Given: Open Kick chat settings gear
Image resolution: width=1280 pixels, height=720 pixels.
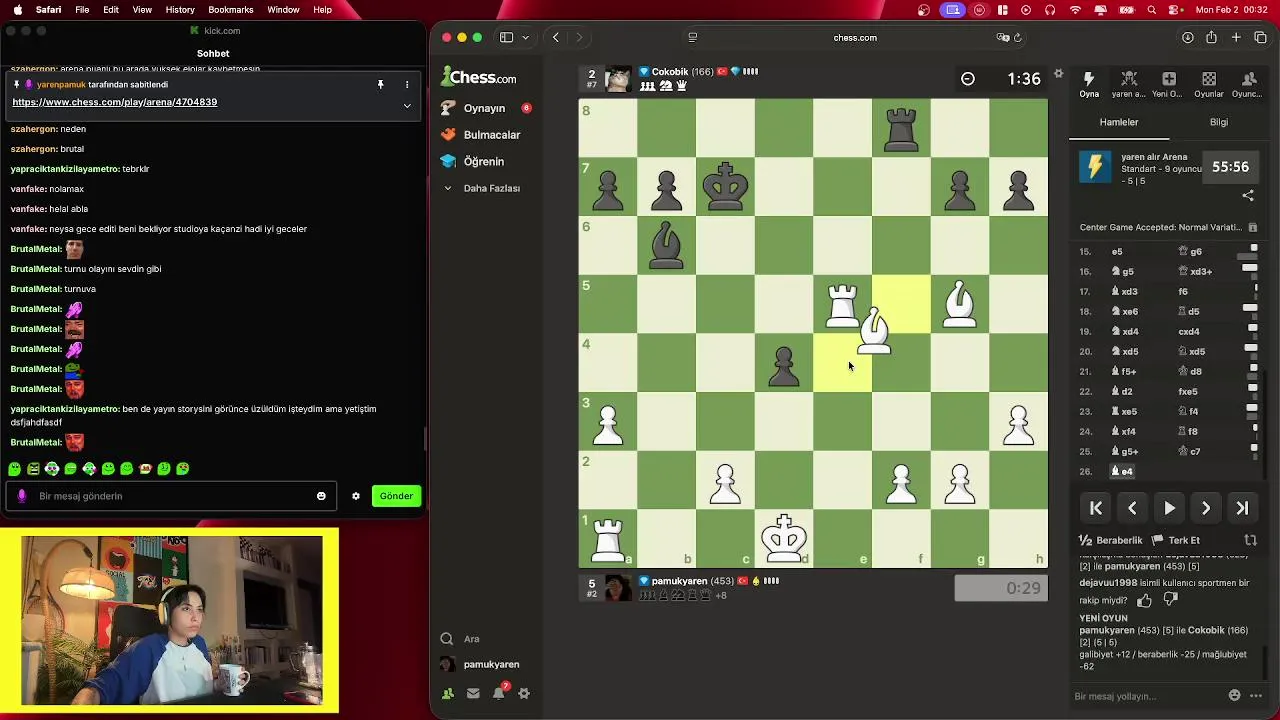Looking at the screenshot, I should [355, 496].
